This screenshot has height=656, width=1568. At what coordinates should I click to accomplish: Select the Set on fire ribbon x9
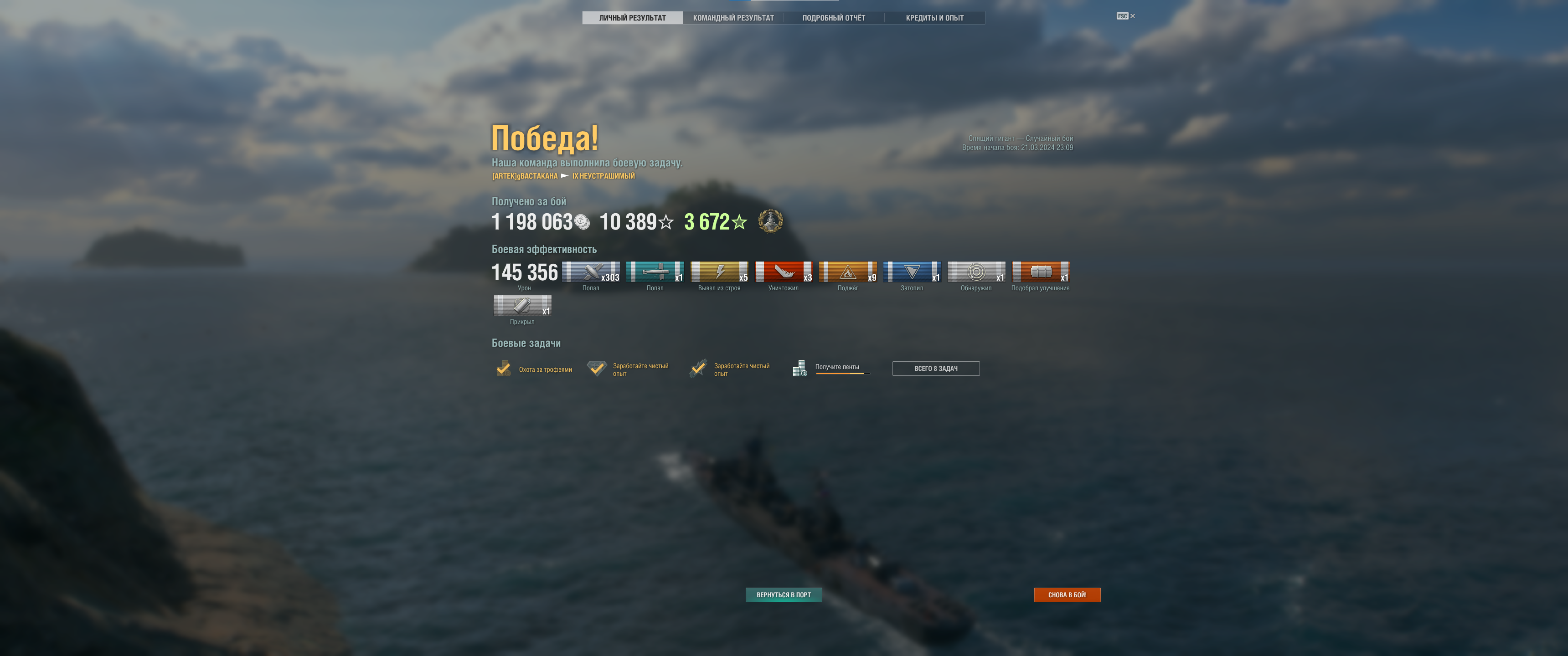[x=847, y=272]
